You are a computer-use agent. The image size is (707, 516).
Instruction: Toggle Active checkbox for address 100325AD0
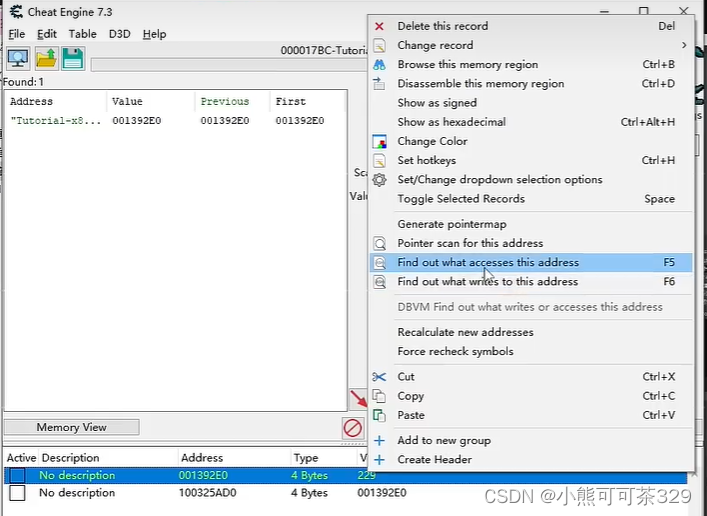(18, 493)
